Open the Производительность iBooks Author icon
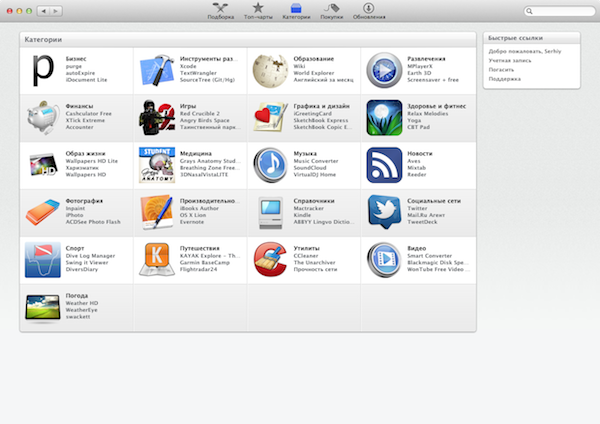Image resolution: width=600 pixels, height=424 pixels. point(157,212)
